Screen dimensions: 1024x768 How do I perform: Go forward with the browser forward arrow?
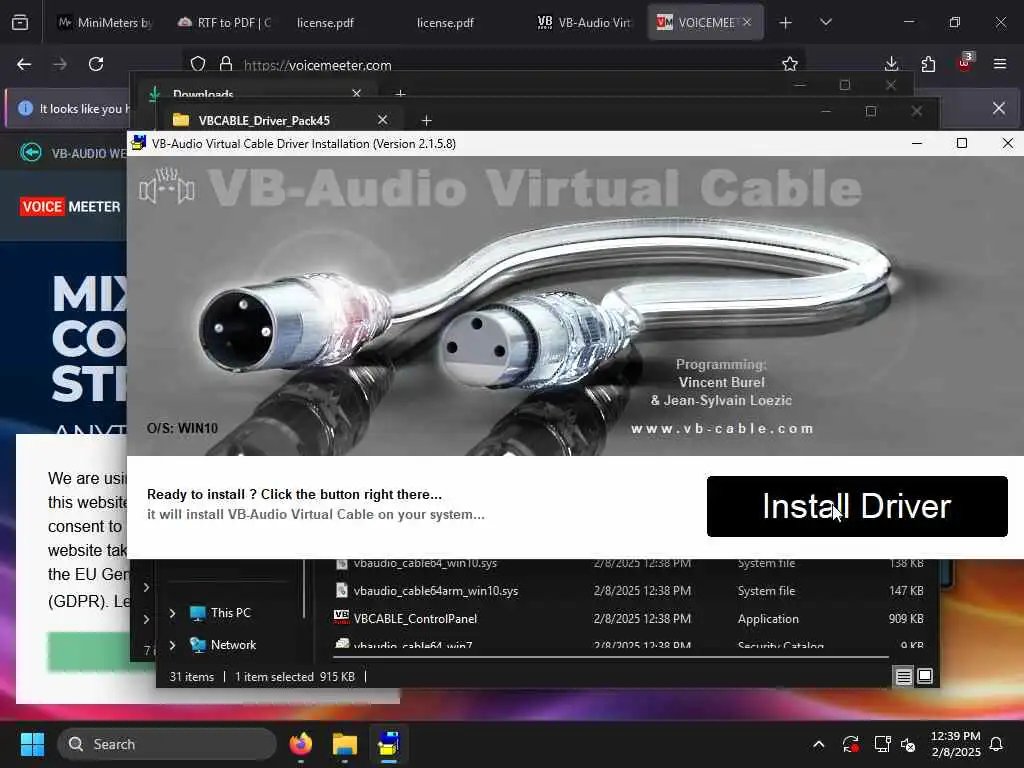click(60, 64)
